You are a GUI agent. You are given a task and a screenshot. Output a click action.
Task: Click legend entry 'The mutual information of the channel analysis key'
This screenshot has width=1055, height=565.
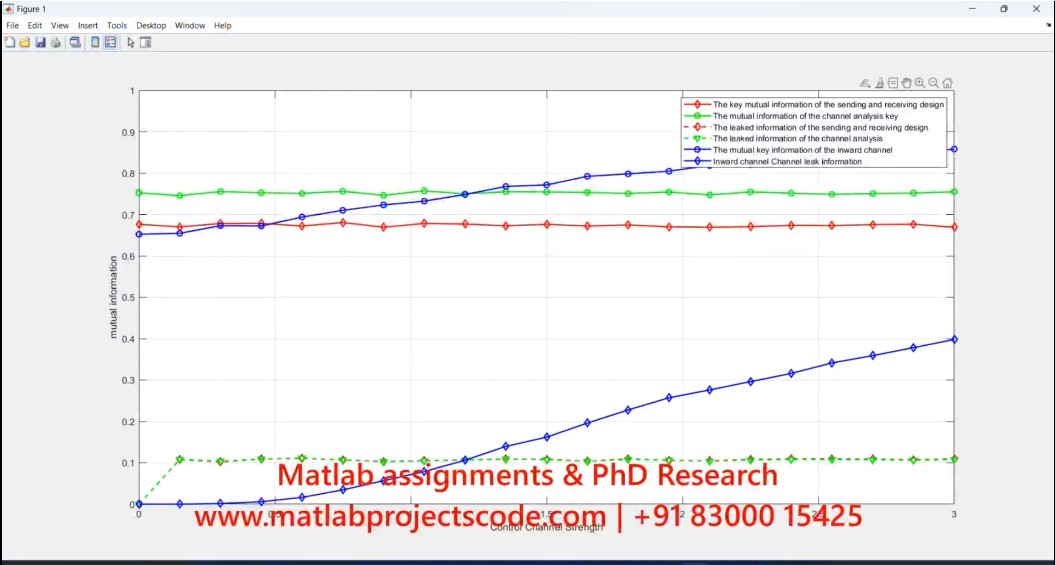point(805,116)
